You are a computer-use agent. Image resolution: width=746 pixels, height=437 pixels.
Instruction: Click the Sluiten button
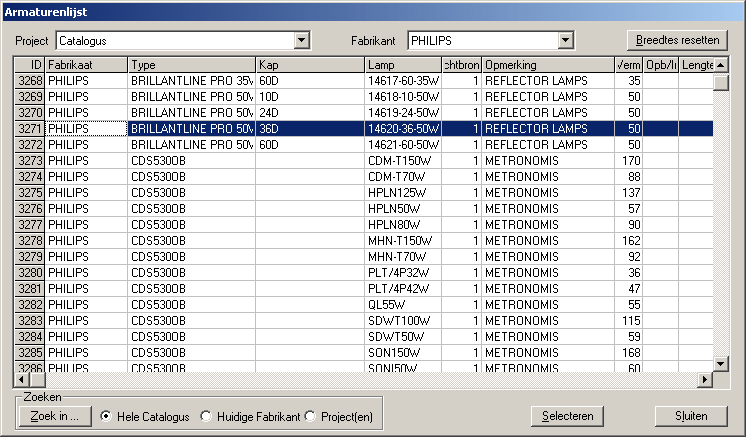691,416
